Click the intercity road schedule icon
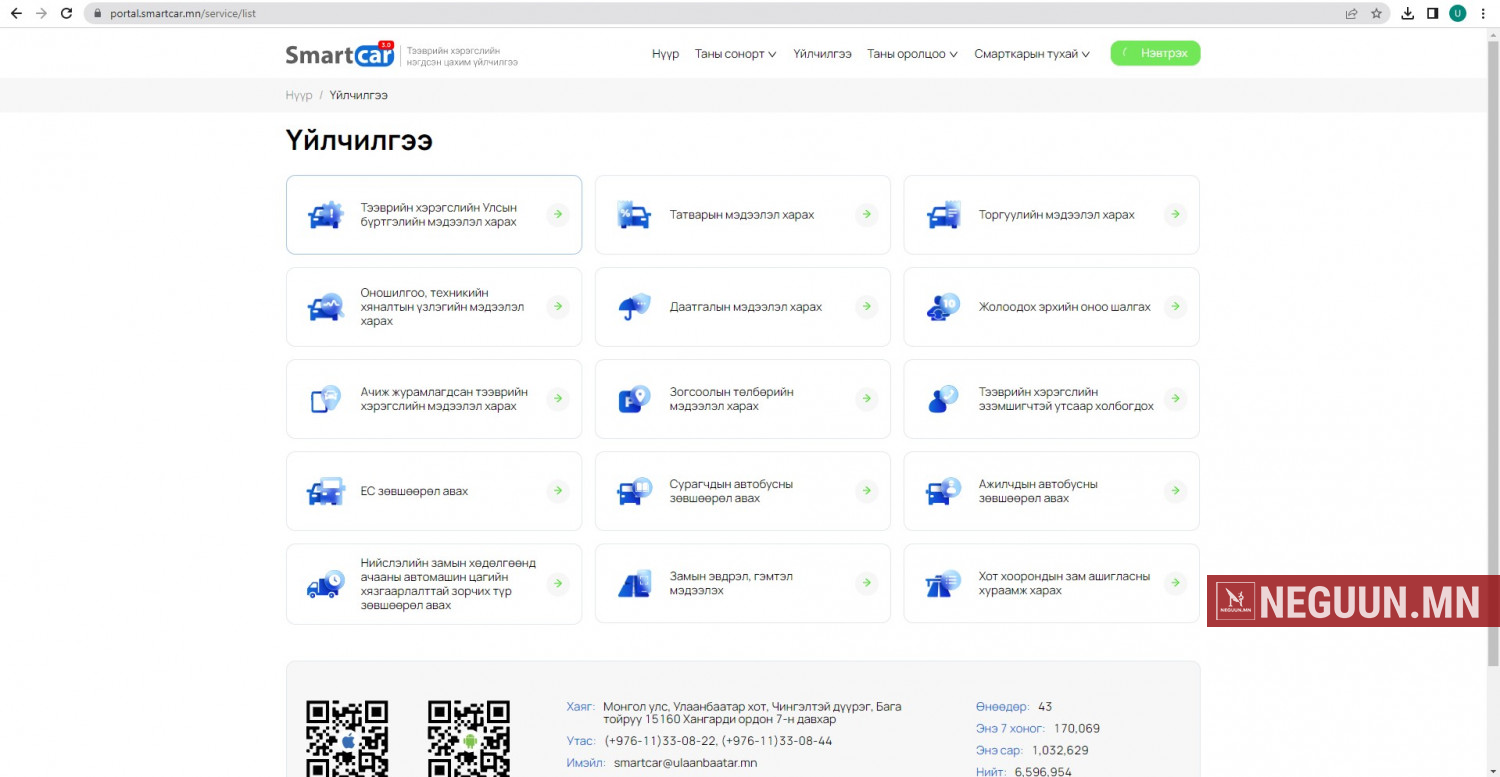1500x777 pixels. pyautogui.click(x=943, y=584)
